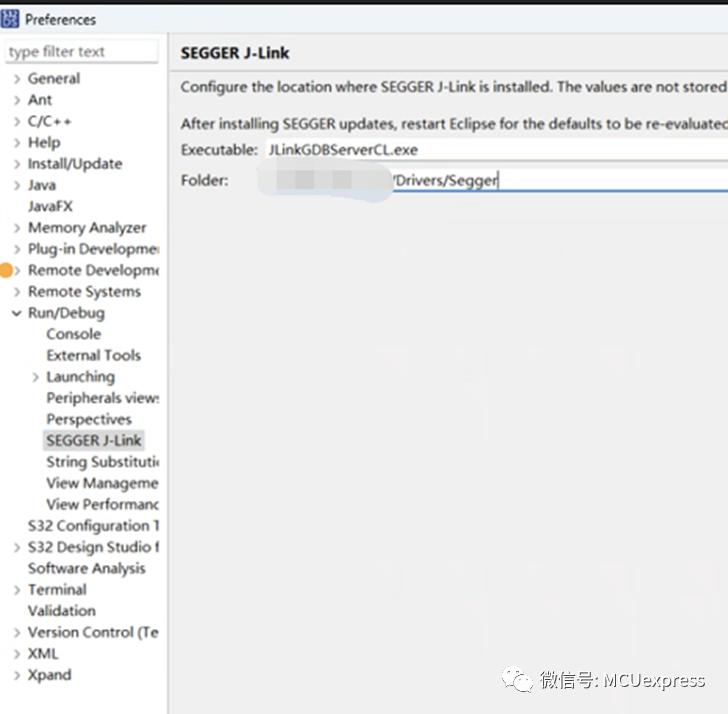
Task: Expand Install/Update node arrow
Action: click(17, 164)
